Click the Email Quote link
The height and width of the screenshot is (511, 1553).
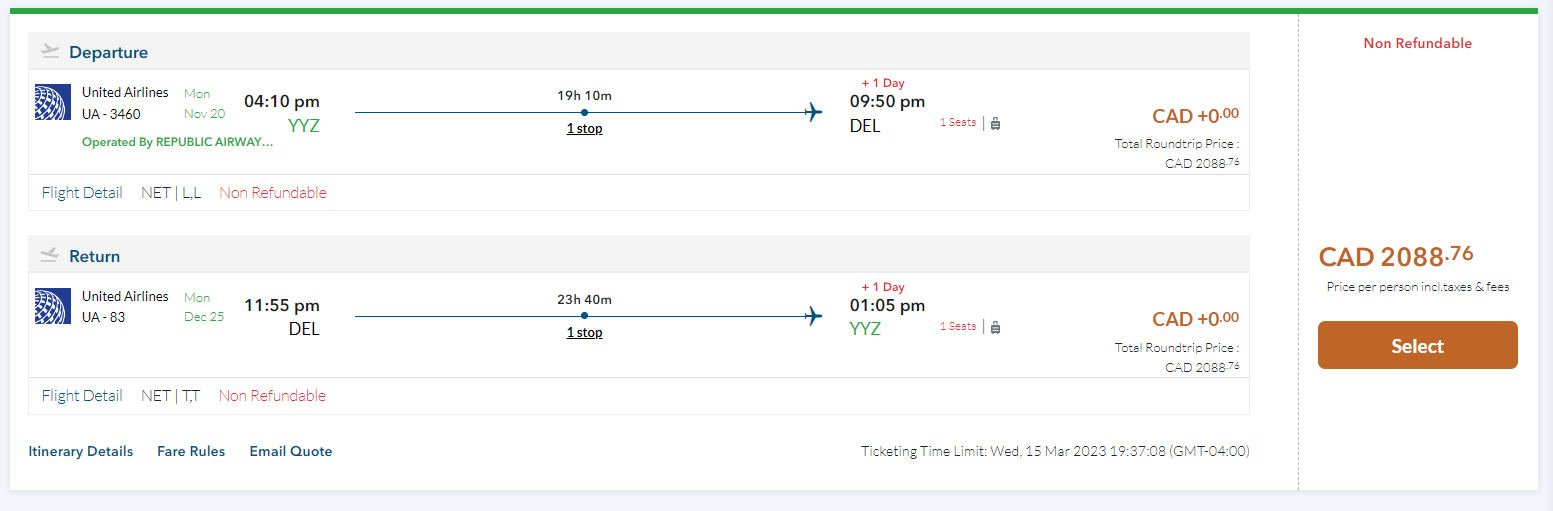pos(291,451)
